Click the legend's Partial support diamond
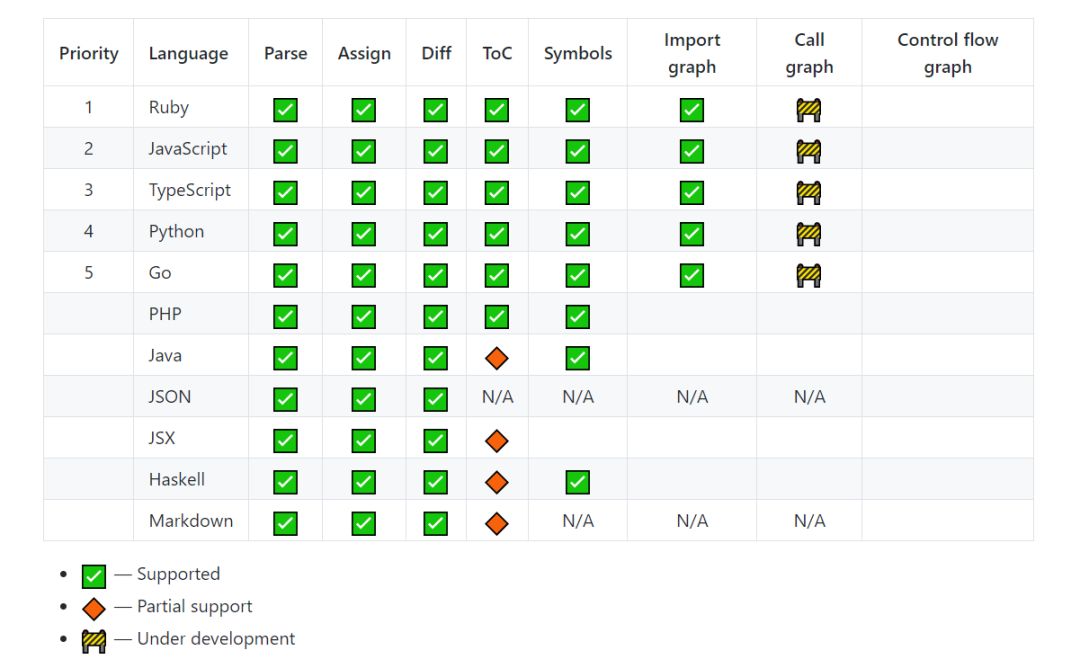Screen dimensions: 1080x668 [x=94, y=608]
